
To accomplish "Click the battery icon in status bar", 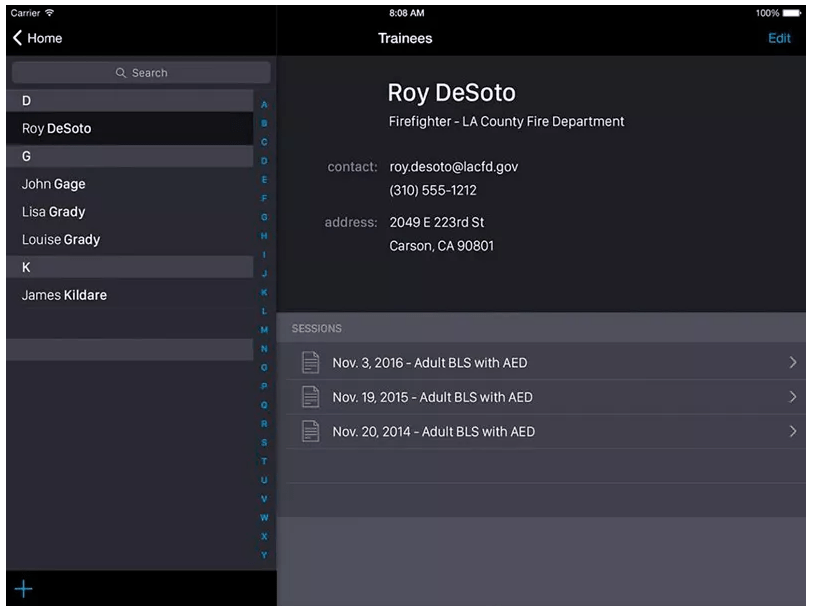I will tap(791, 13).
